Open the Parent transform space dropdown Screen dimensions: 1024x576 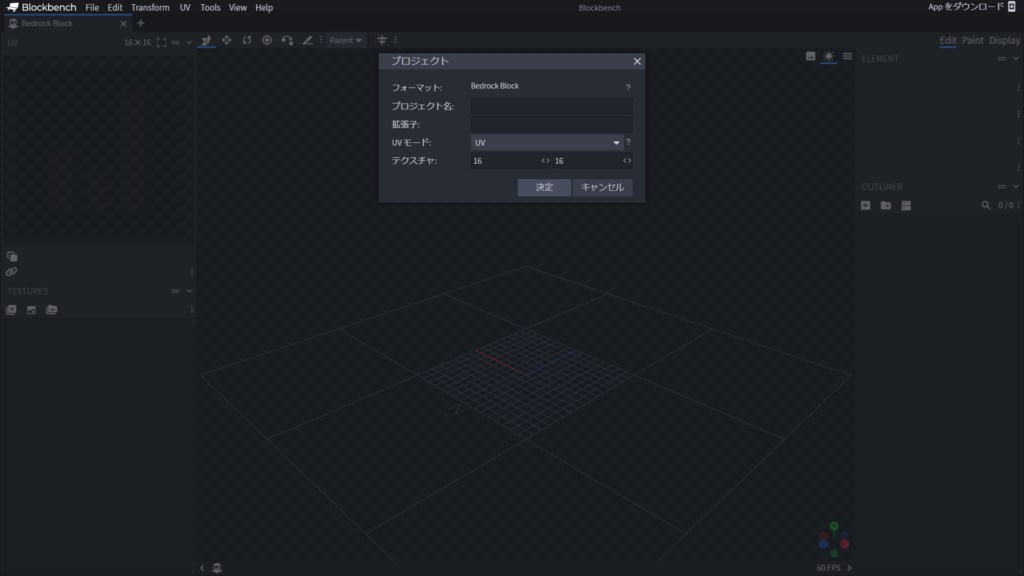[x=346, y=40]
